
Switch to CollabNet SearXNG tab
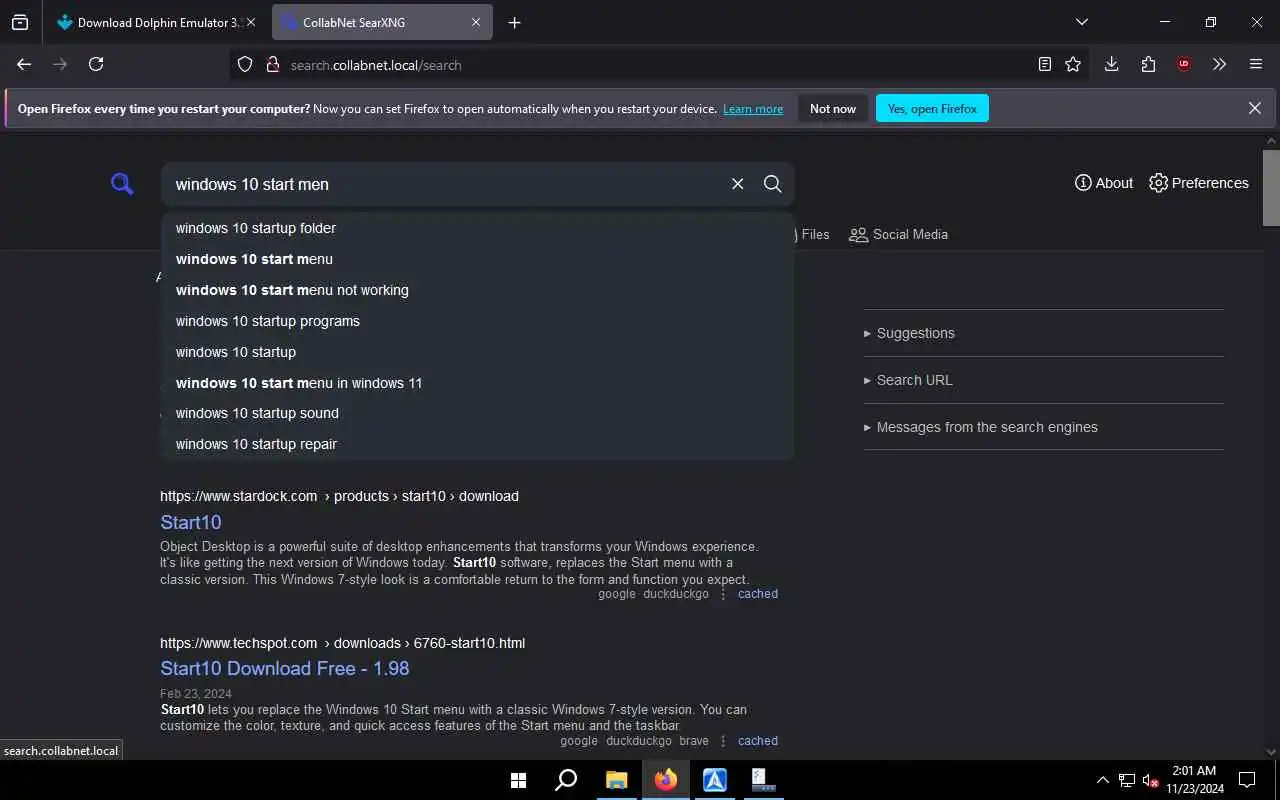tap(382, 22)
